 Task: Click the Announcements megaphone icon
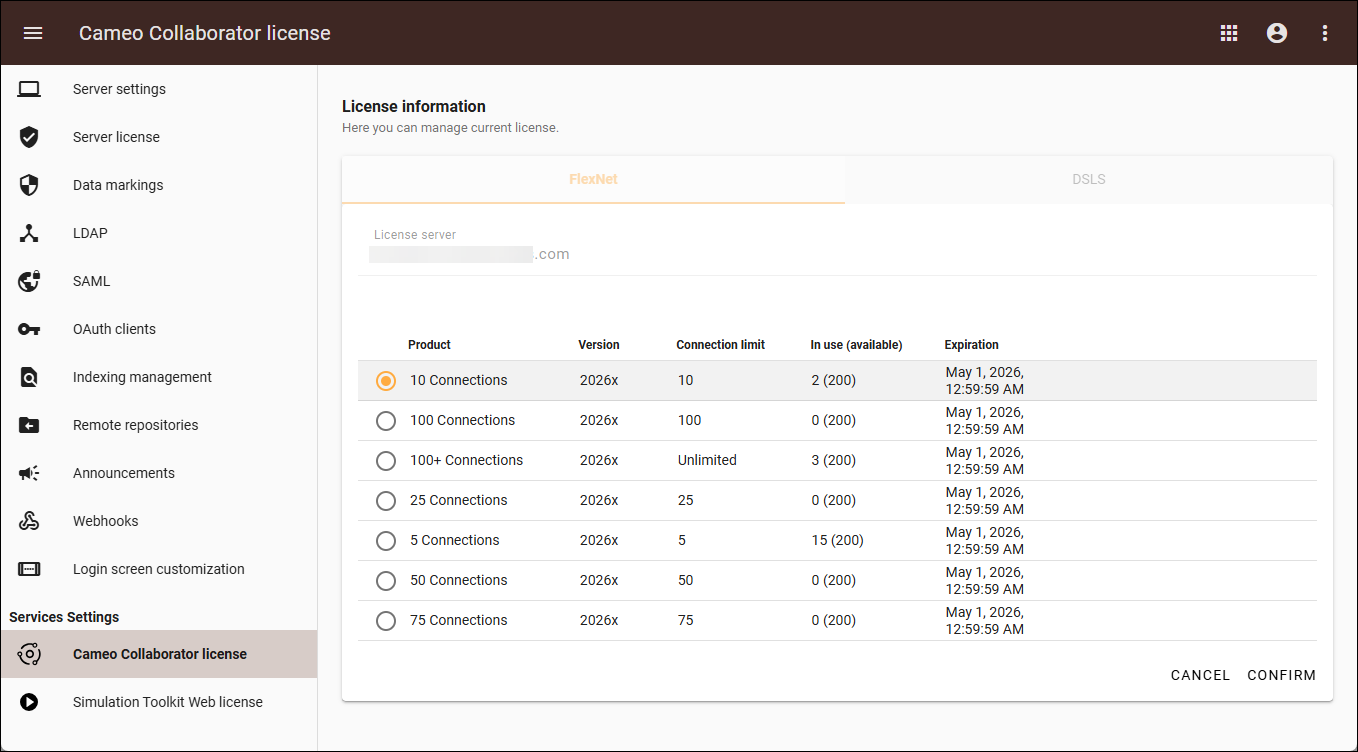click(x=29, y=473)
